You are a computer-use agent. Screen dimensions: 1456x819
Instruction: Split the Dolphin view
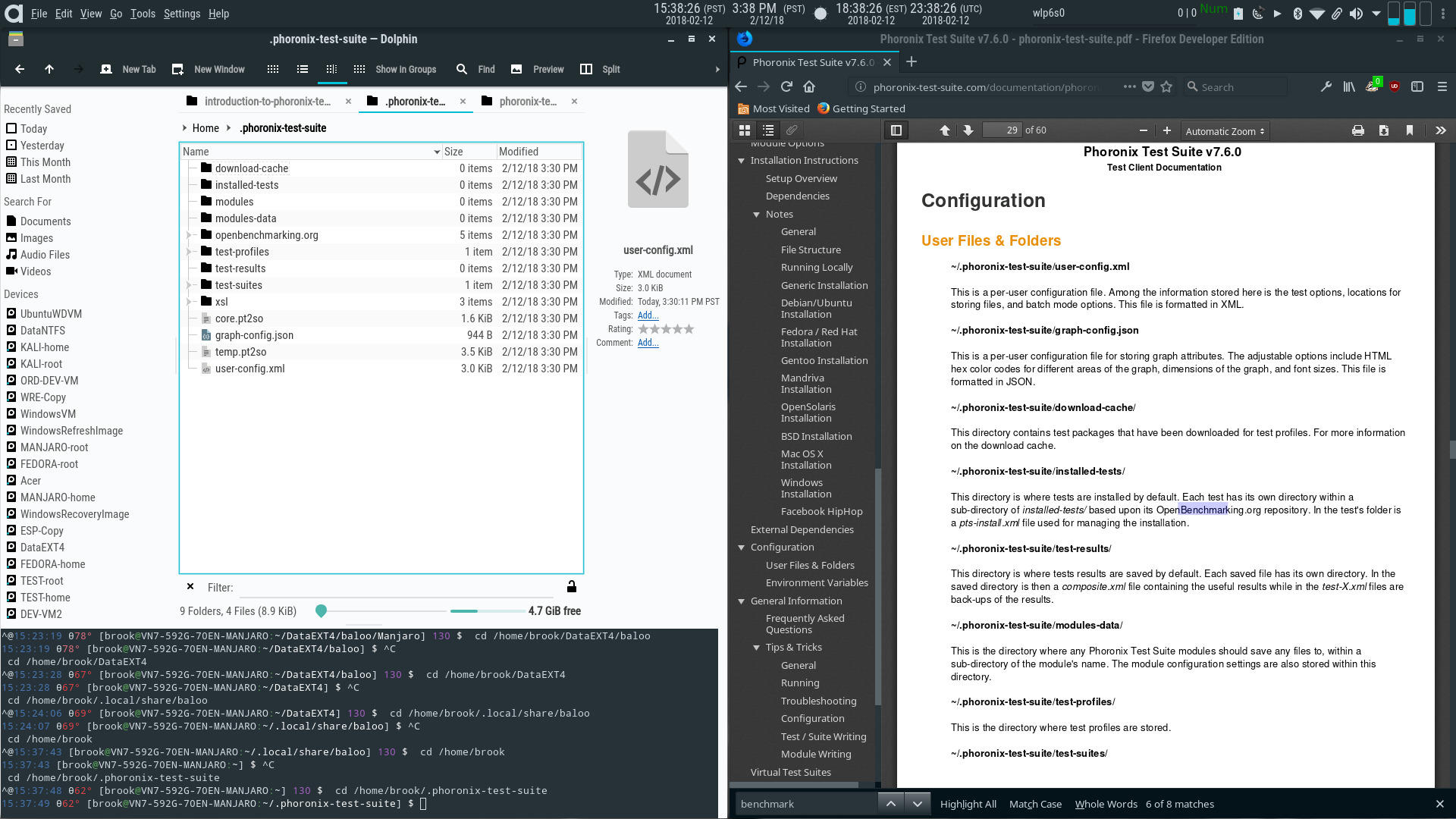600,69
